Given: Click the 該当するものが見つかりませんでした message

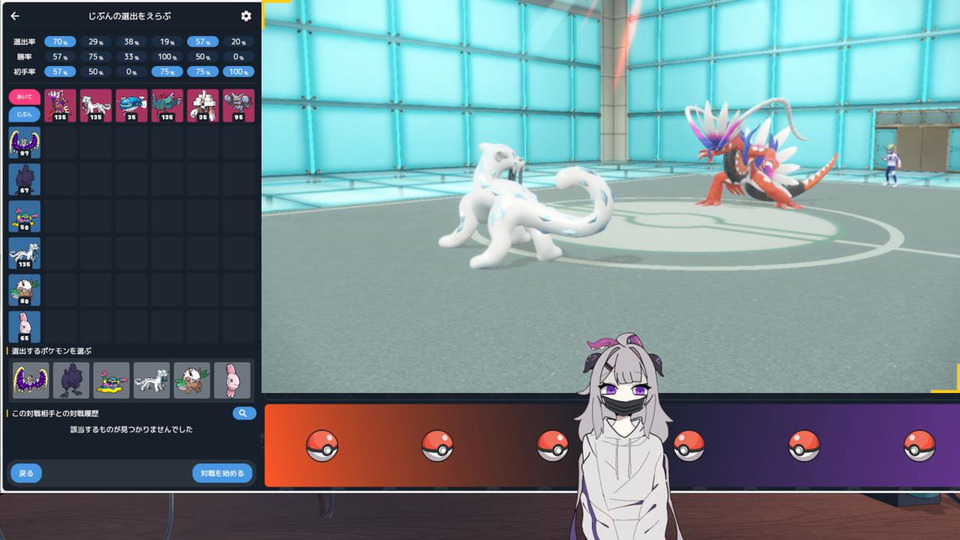Looking at the screenshot, I should [x=131, y=429].
